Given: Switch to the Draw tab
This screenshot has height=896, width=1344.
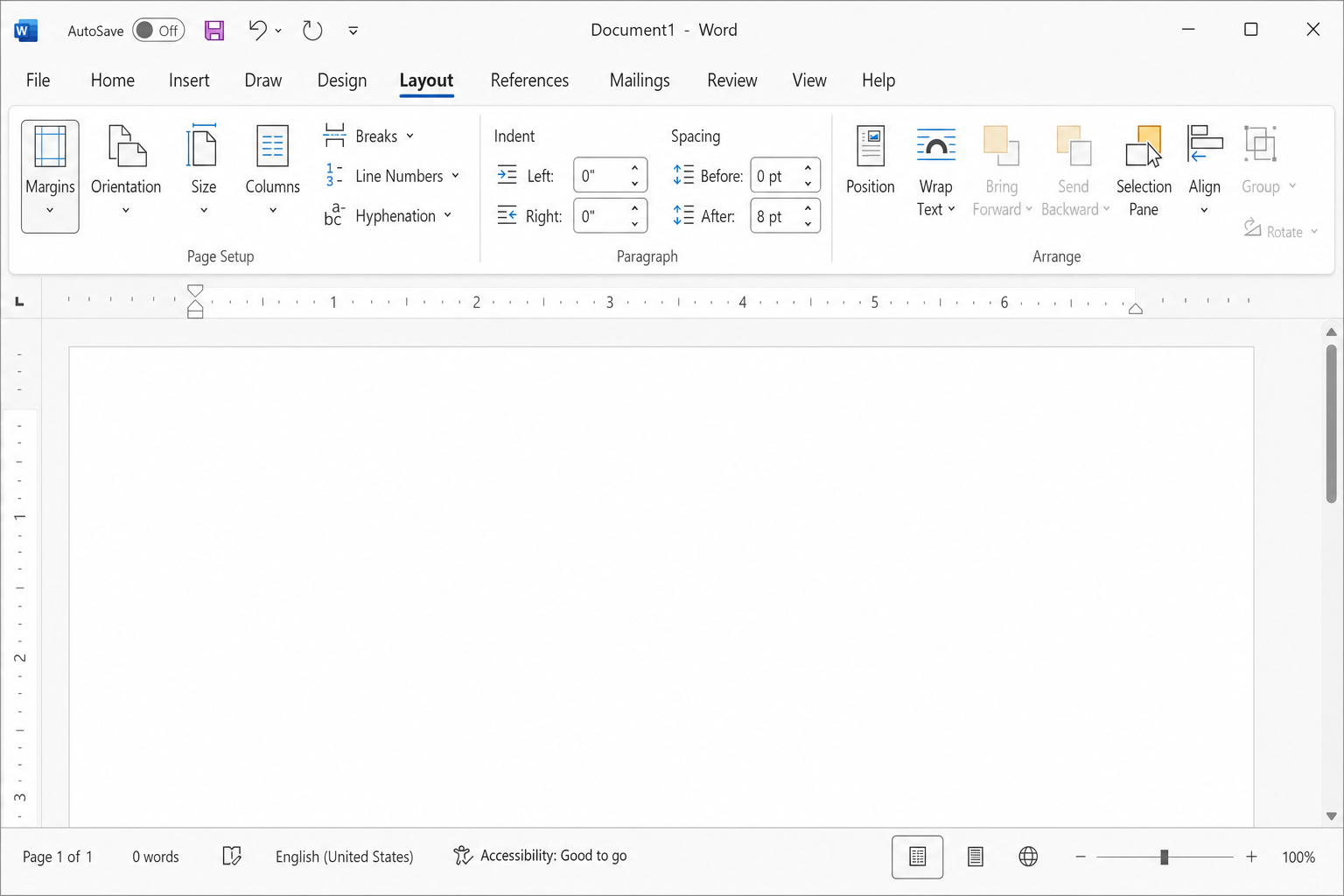Looking at the screenshot, I should [262, 80].
